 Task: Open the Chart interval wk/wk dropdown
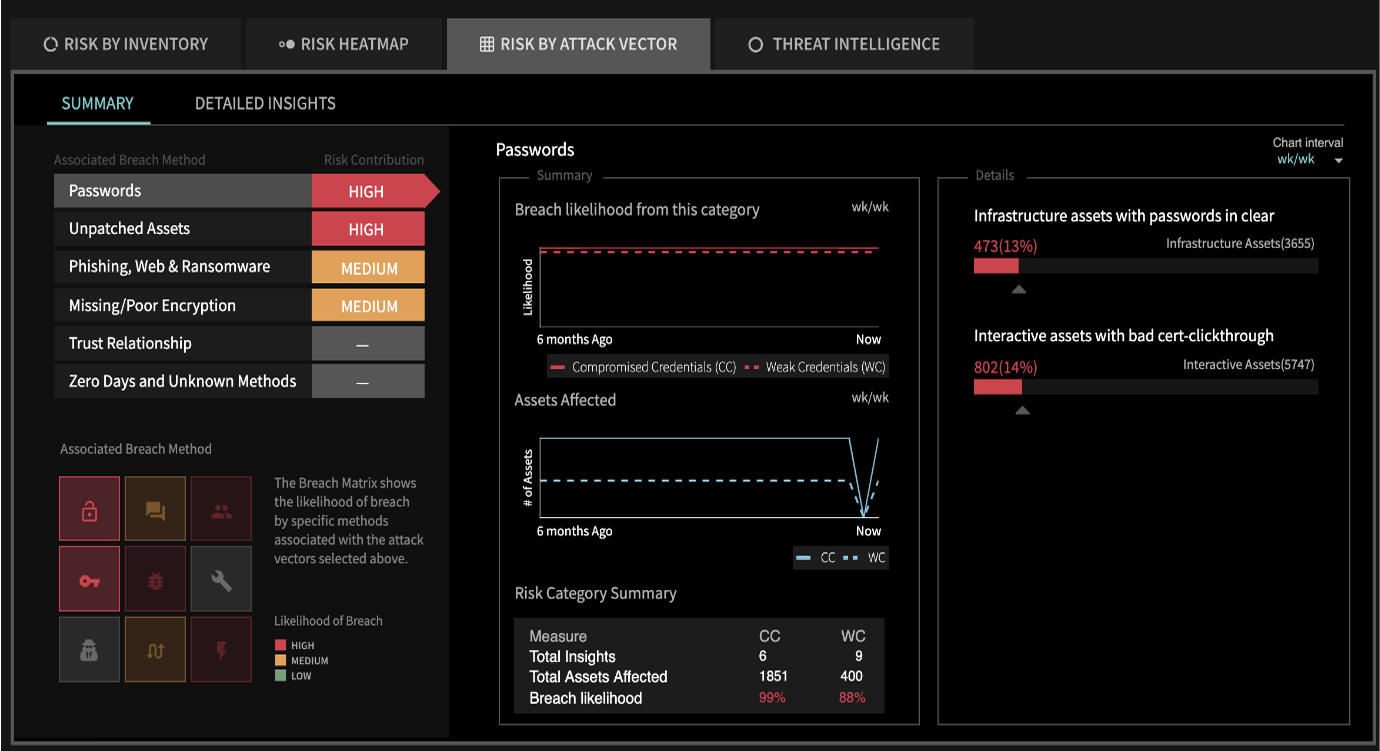(x=1309, y=160)
